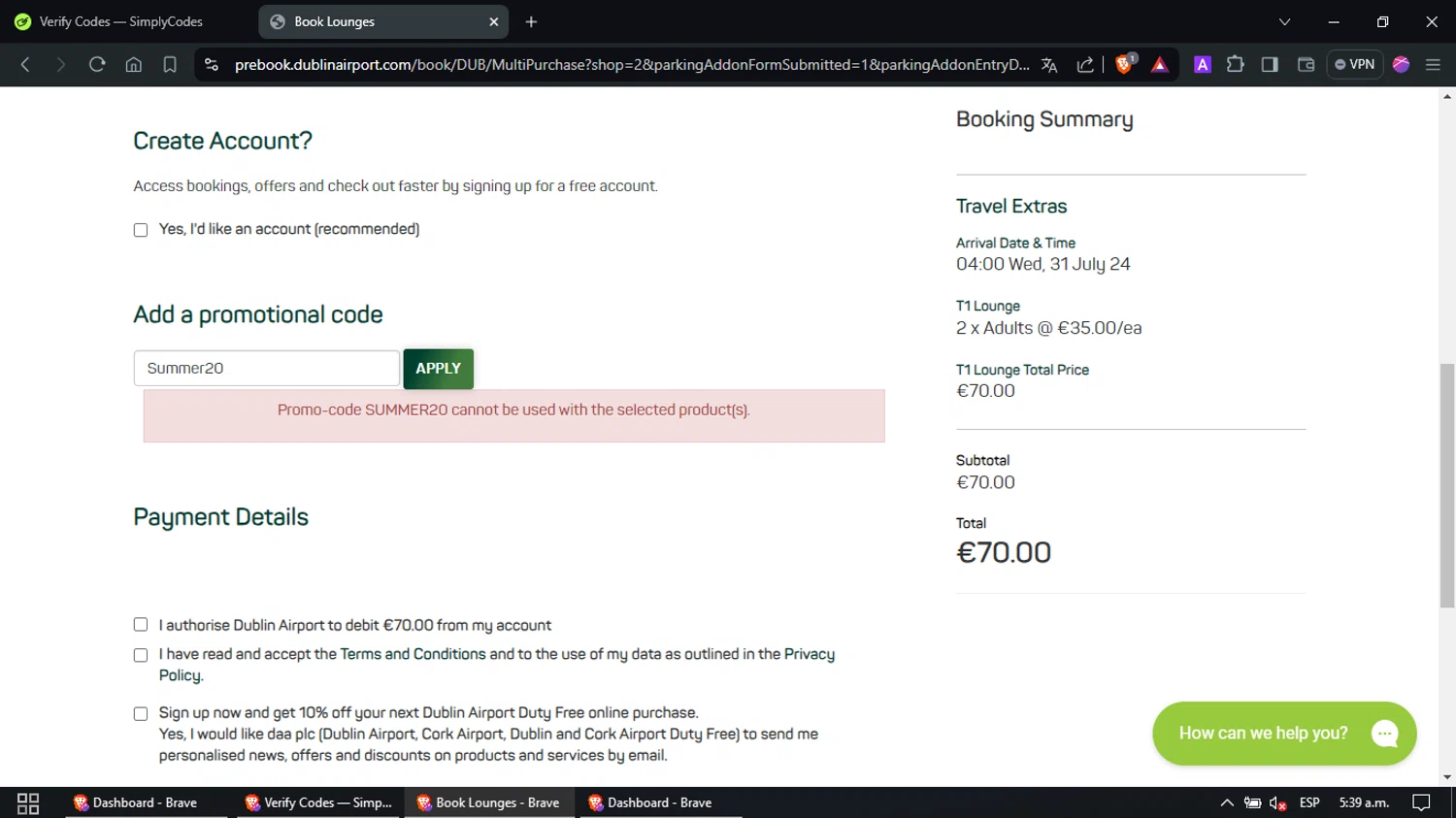Open the Terms and Conditions link
Image resolution: width=1456 pixels, height=818 pixels.
[413, 654]
